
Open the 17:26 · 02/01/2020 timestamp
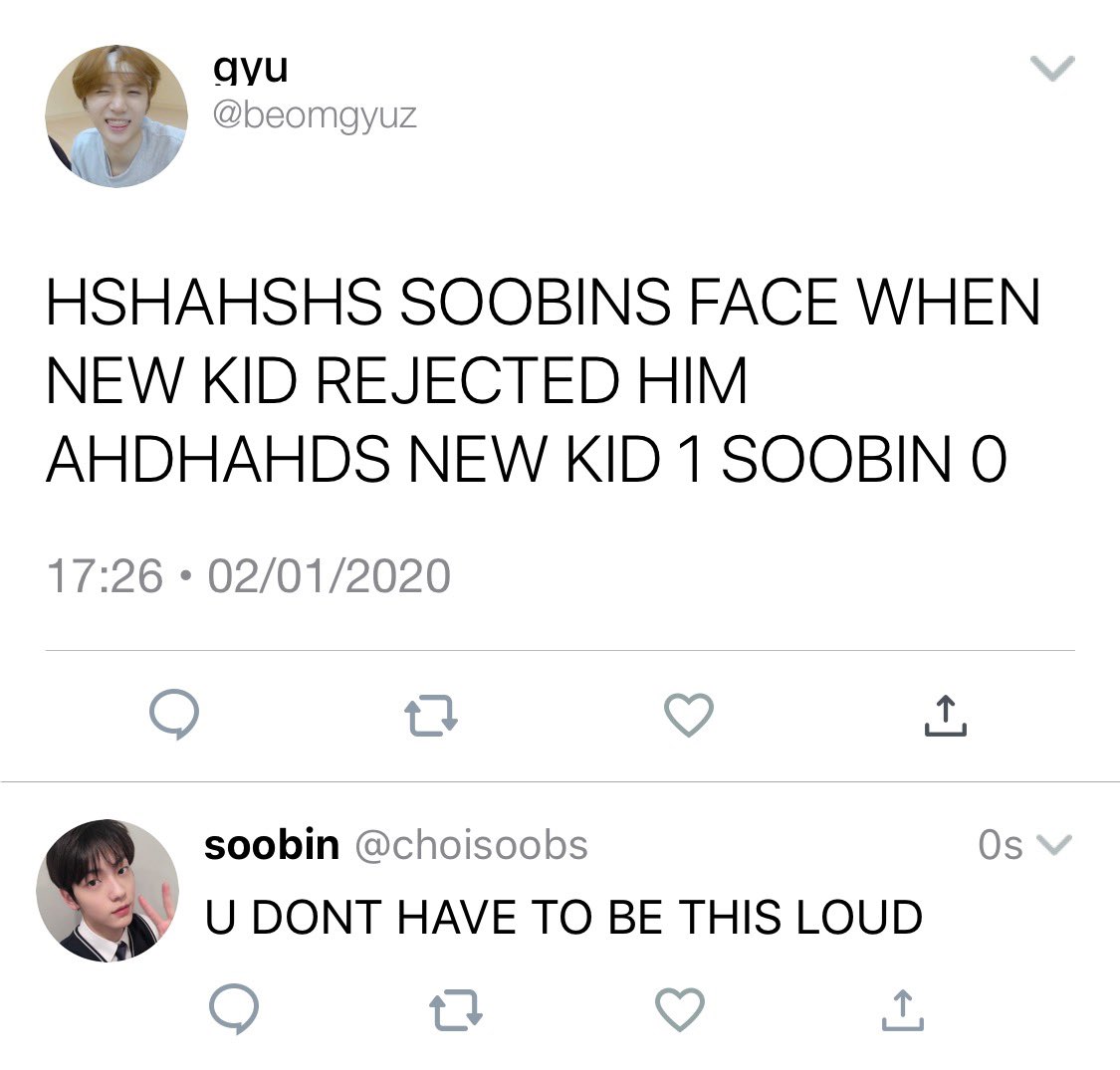coord(249,575)
